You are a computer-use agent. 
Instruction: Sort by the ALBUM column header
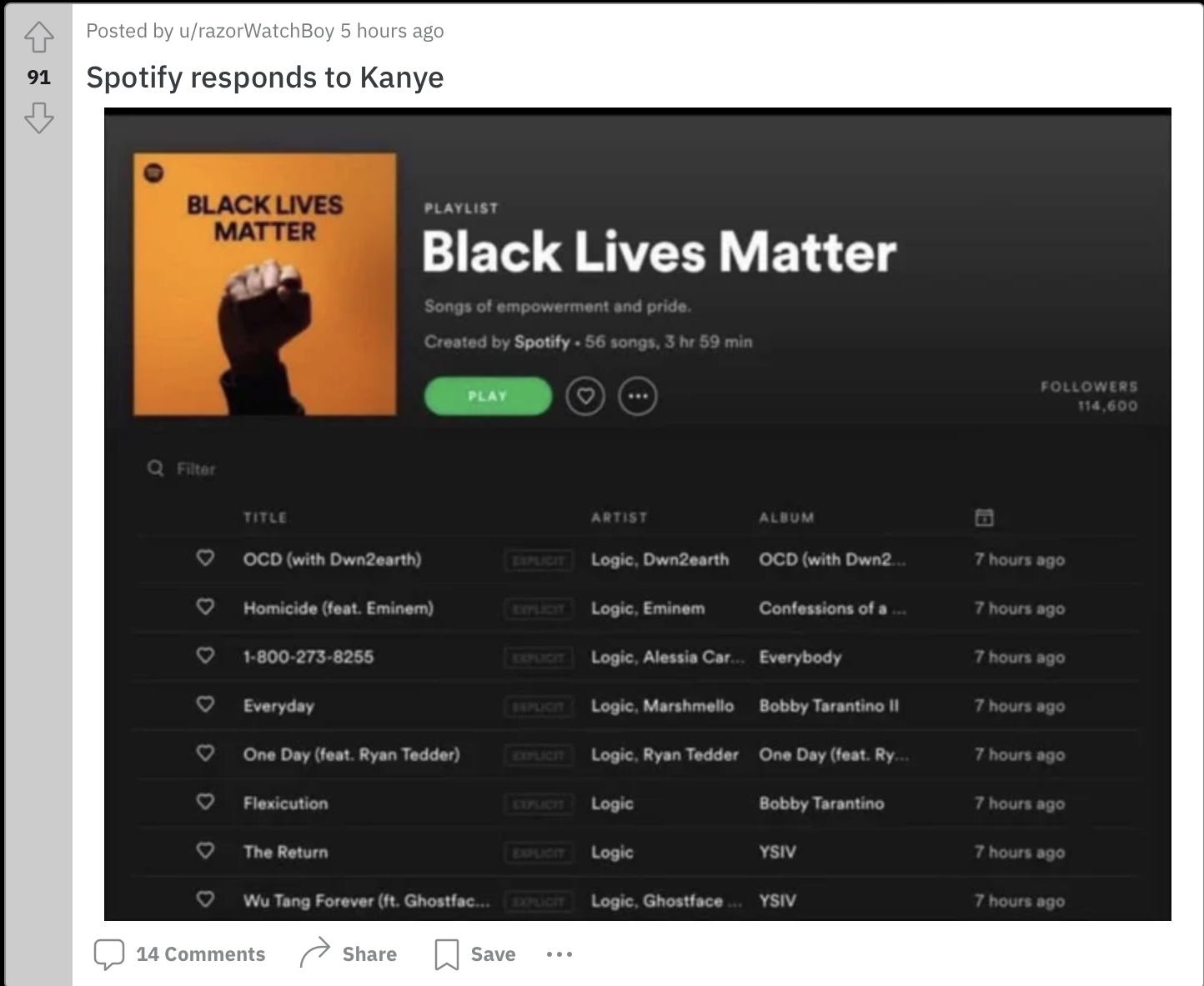[786, 518]
